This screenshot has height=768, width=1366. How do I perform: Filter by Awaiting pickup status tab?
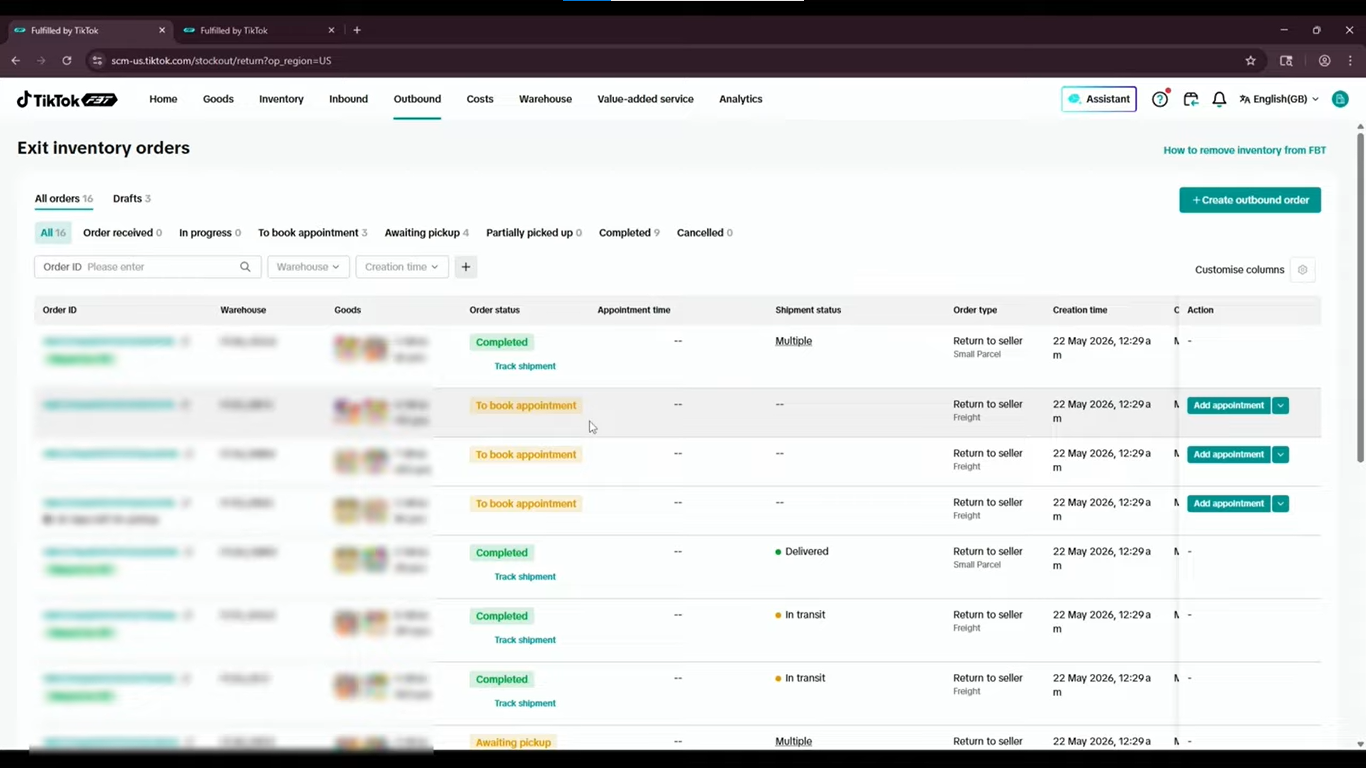(427, 233)
